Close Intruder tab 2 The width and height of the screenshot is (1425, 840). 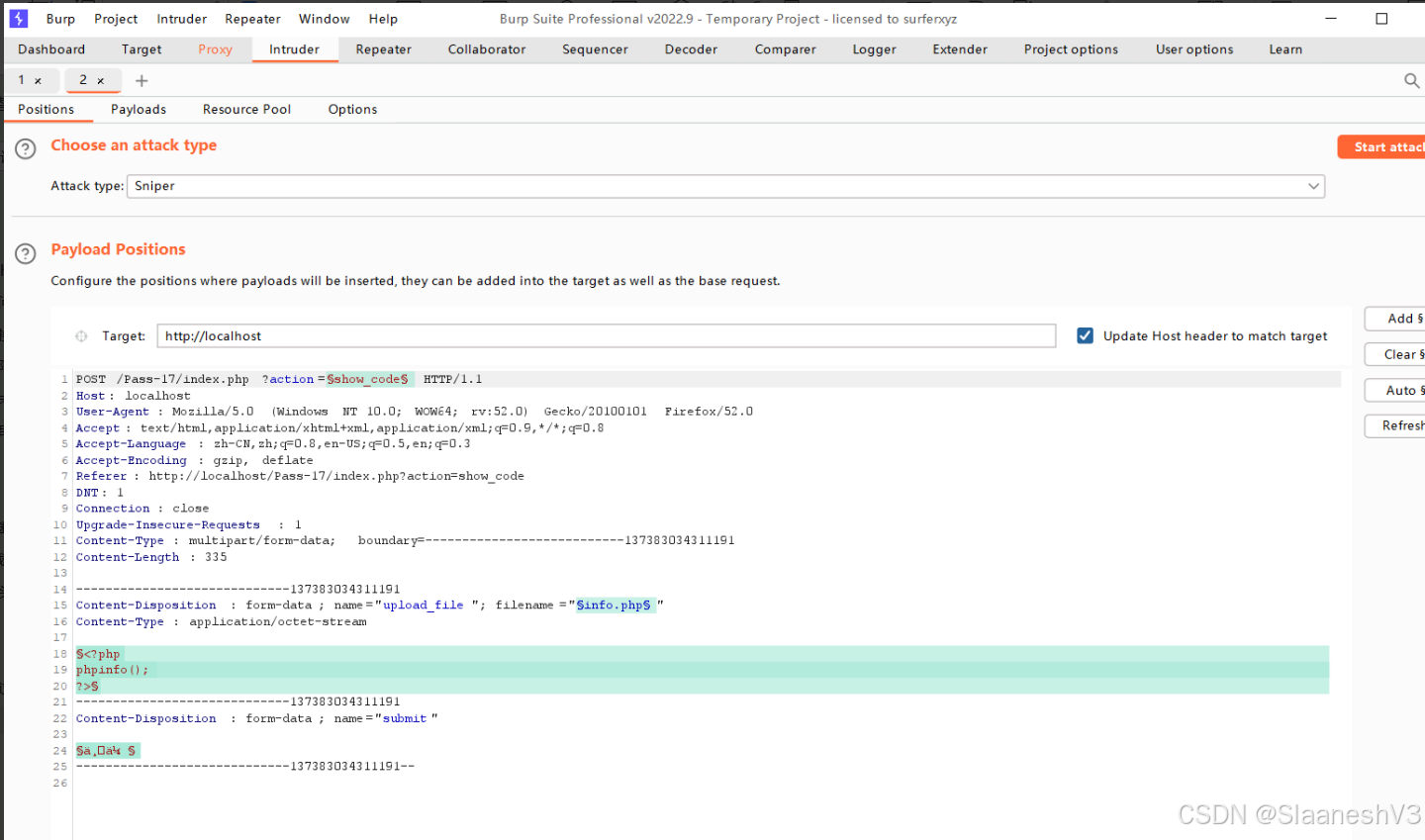101,81
